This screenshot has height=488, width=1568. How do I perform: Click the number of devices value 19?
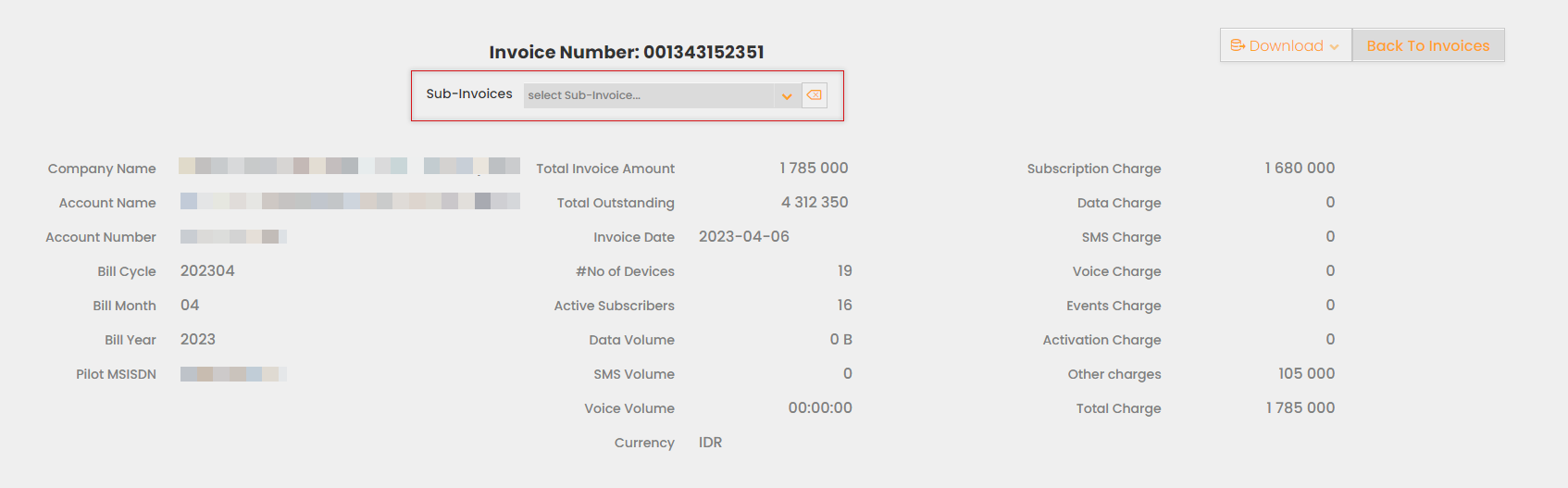point(844,270)
